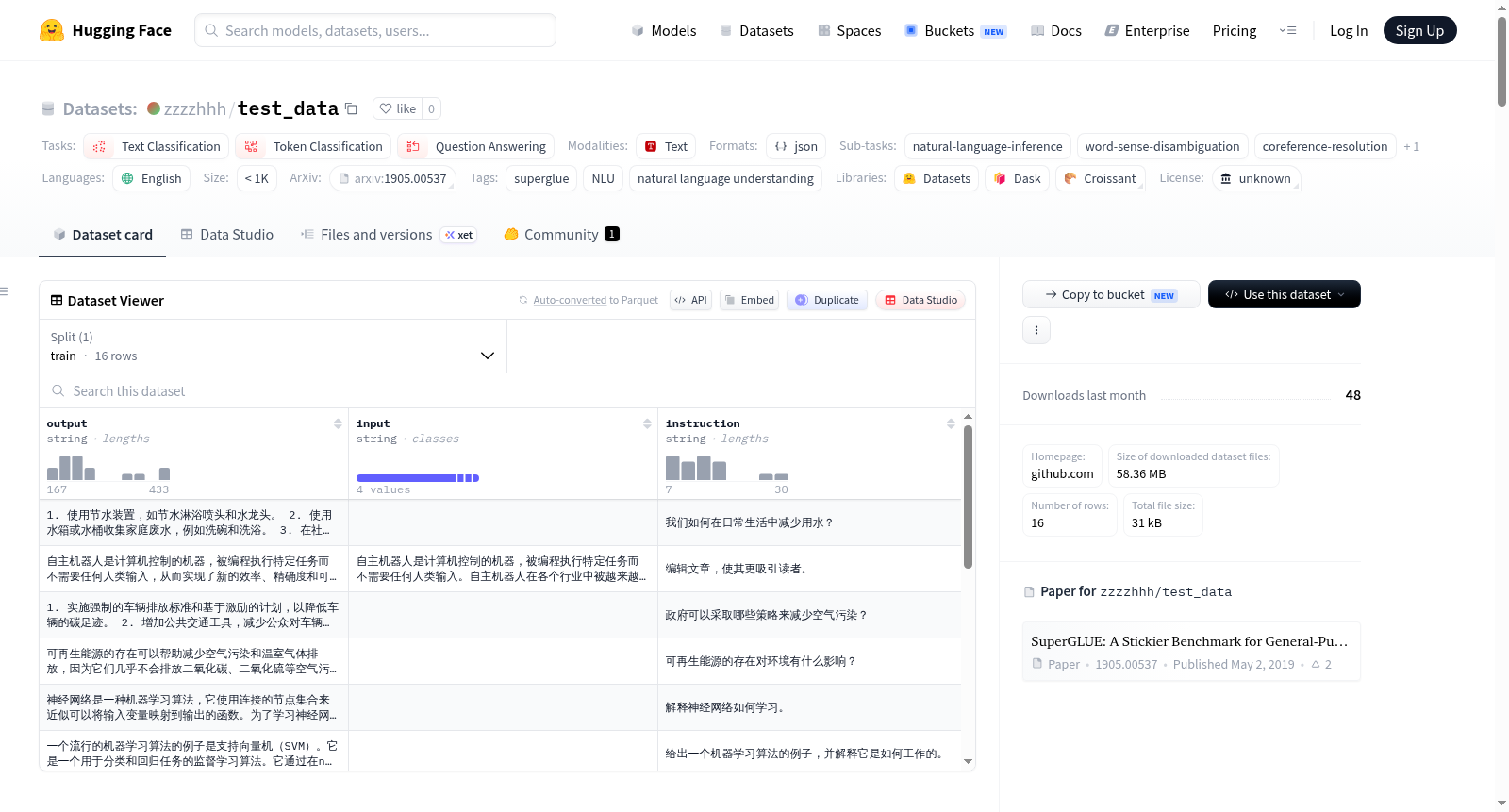Open Data Studio from viewer header
Screen dimensions: 1509x812
pyautogui.click(x=920, y=300)
